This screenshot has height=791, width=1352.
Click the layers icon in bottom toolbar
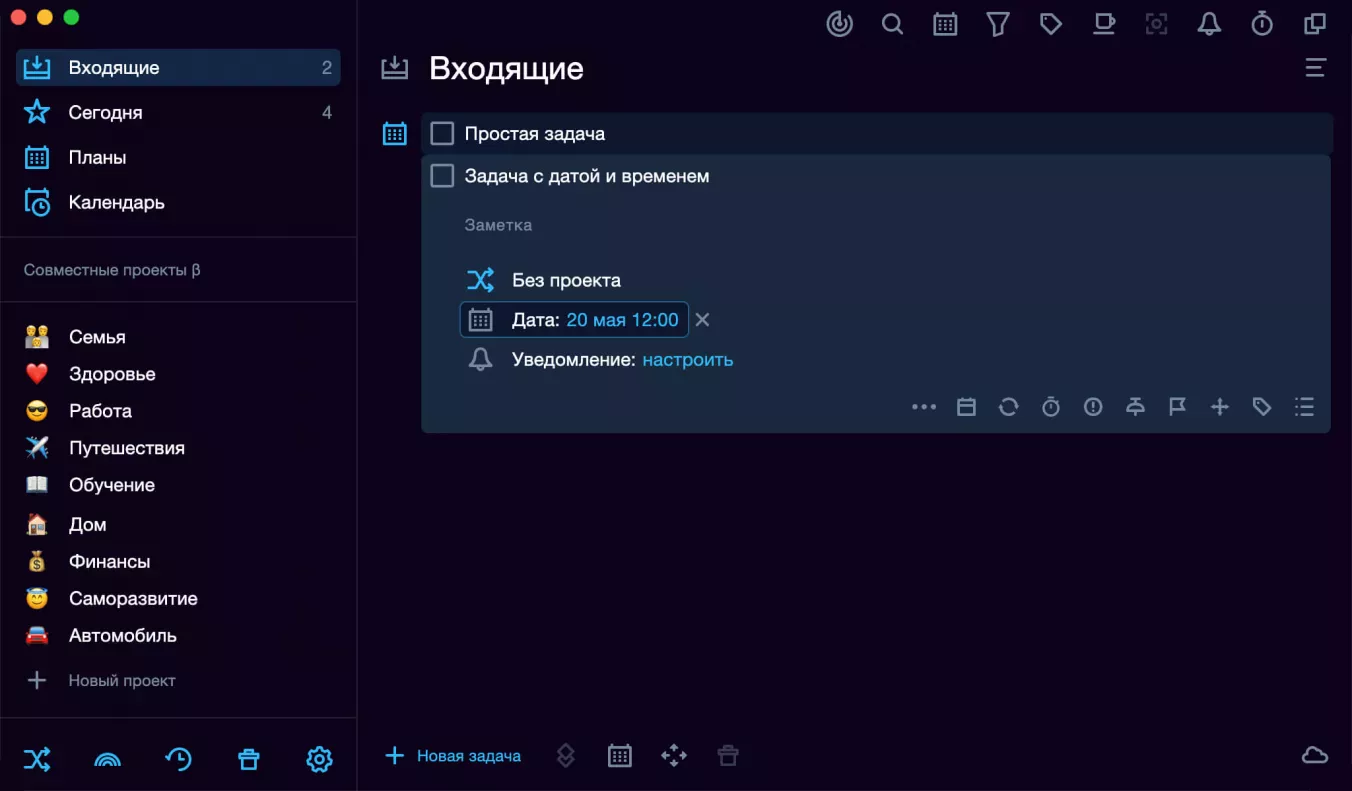(565, 756)
